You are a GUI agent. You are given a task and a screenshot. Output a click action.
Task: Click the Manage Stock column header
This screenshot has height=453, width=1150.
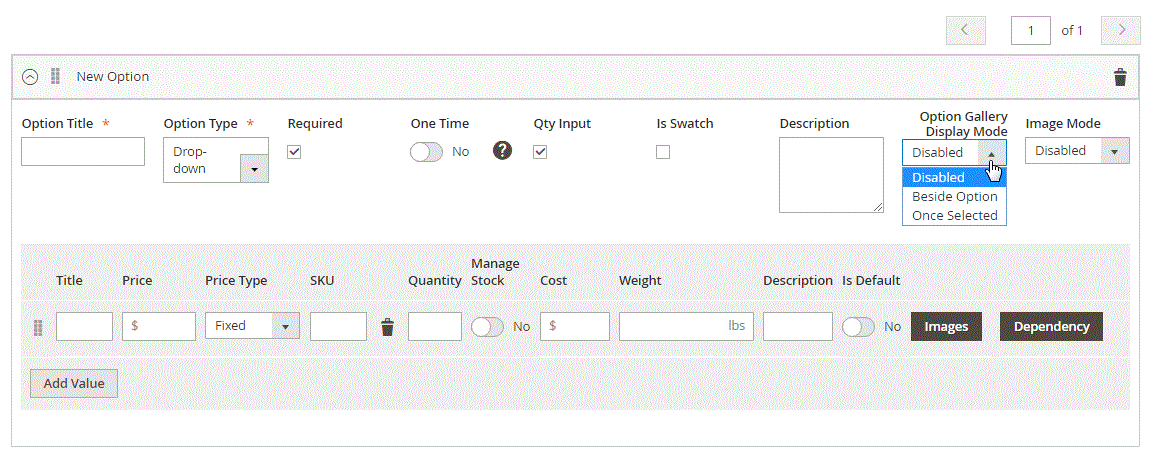coord(495,271)
